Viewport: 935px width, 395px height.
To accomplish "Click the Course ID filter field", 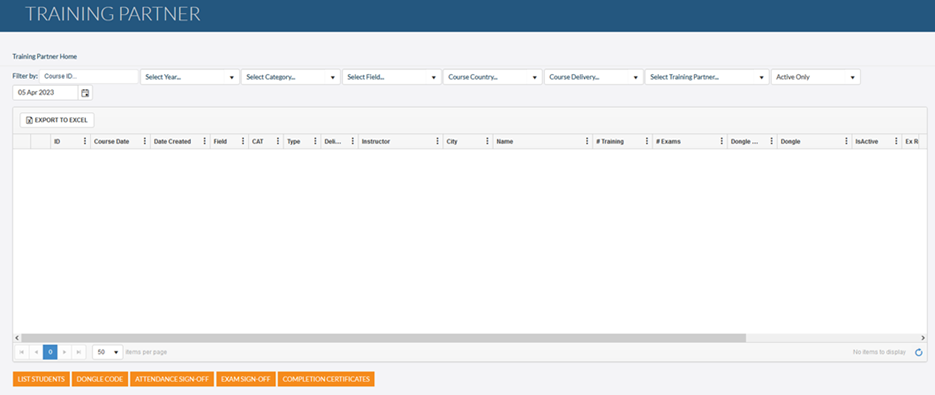I will [89, 76].
